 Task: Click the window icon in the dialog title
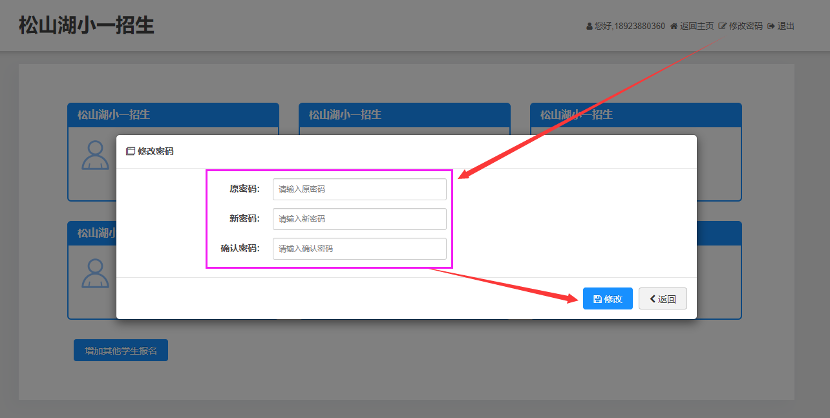tap(130, 151)
